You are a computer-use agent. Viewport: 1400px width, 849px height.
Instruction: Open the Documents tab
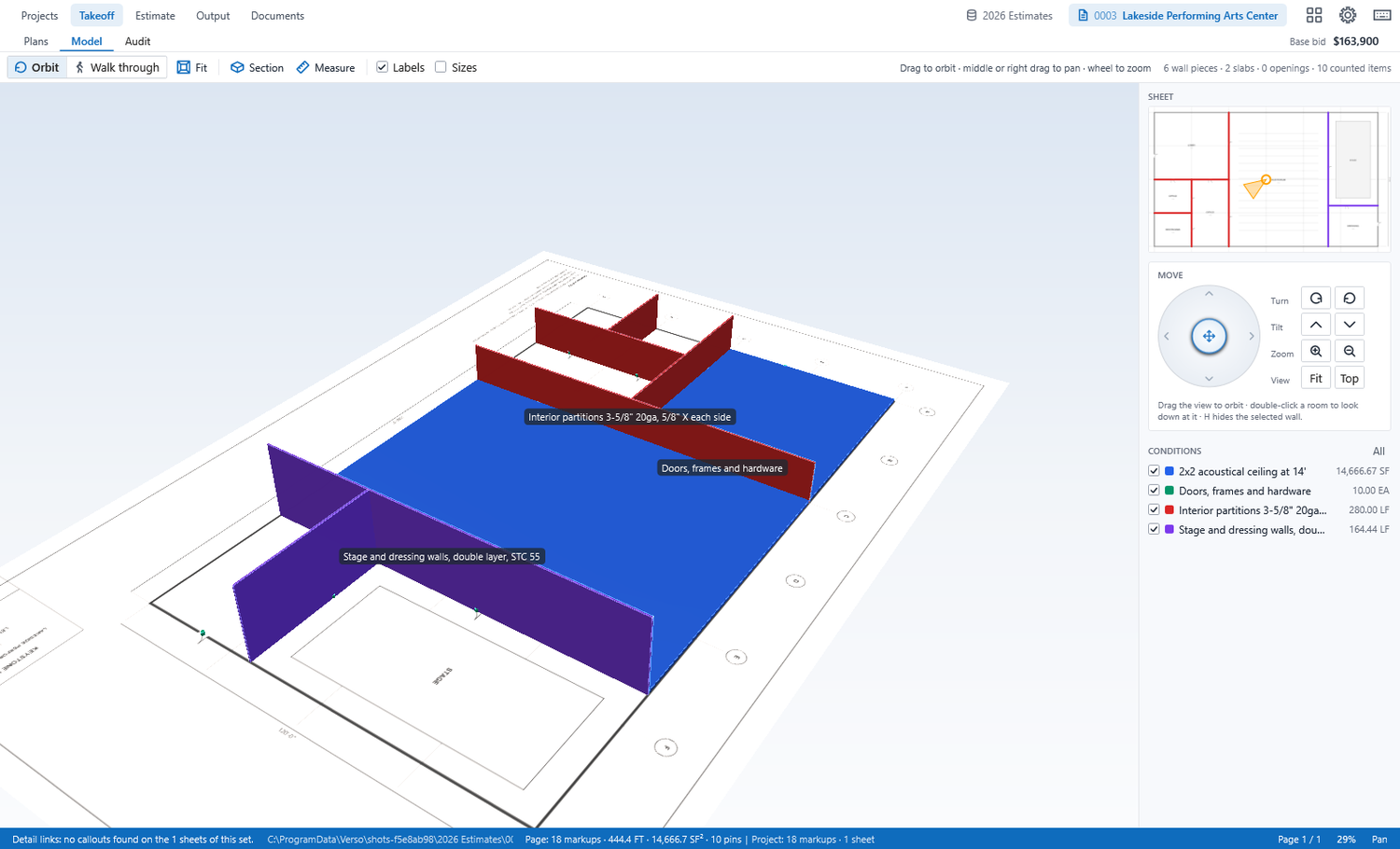[x=277, y=16]
